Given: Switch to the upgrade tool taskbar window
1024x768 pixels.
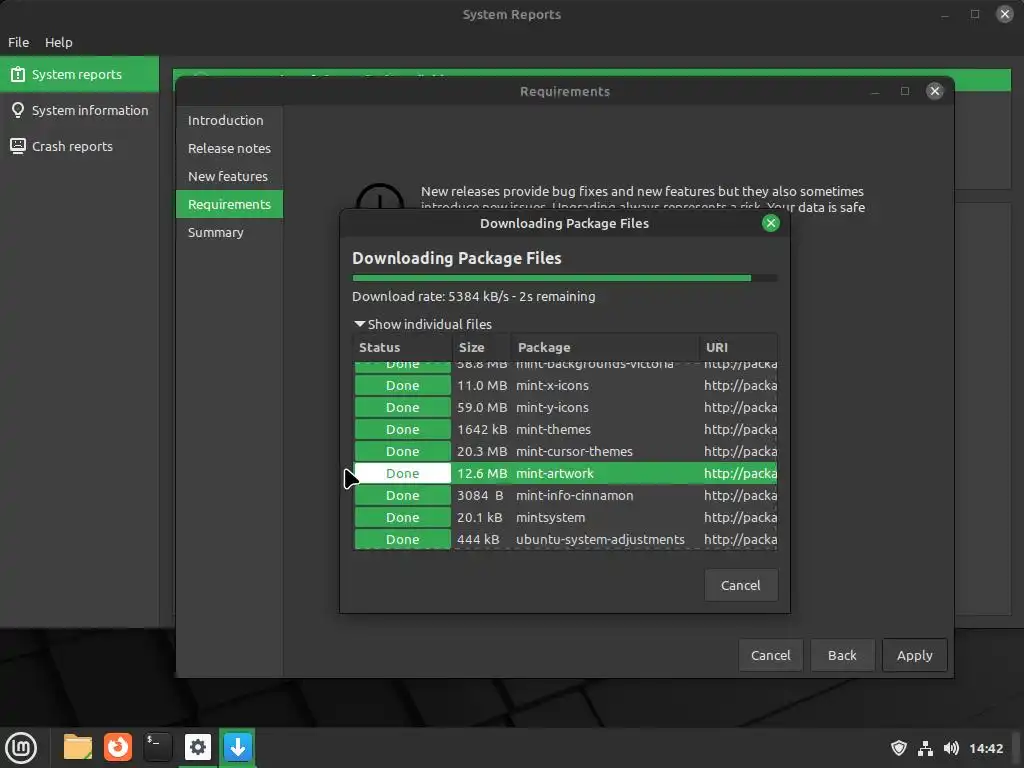Looking at the screenshot, I should 238,747.
